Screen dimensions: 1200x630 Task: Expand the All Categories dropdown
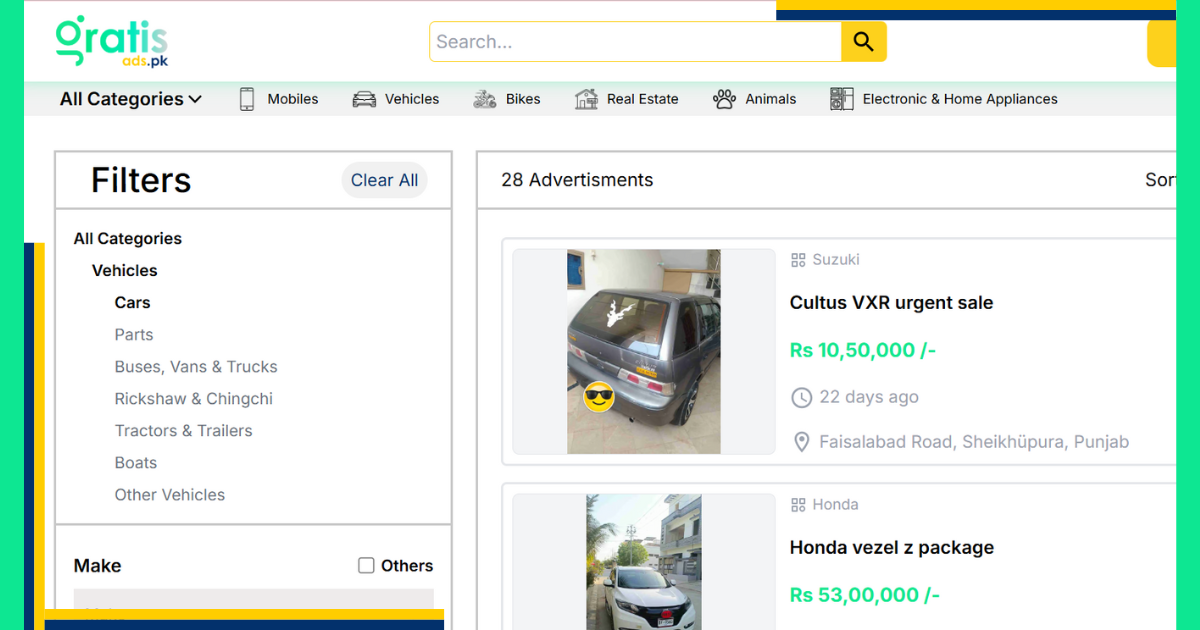tap(131, 99)
